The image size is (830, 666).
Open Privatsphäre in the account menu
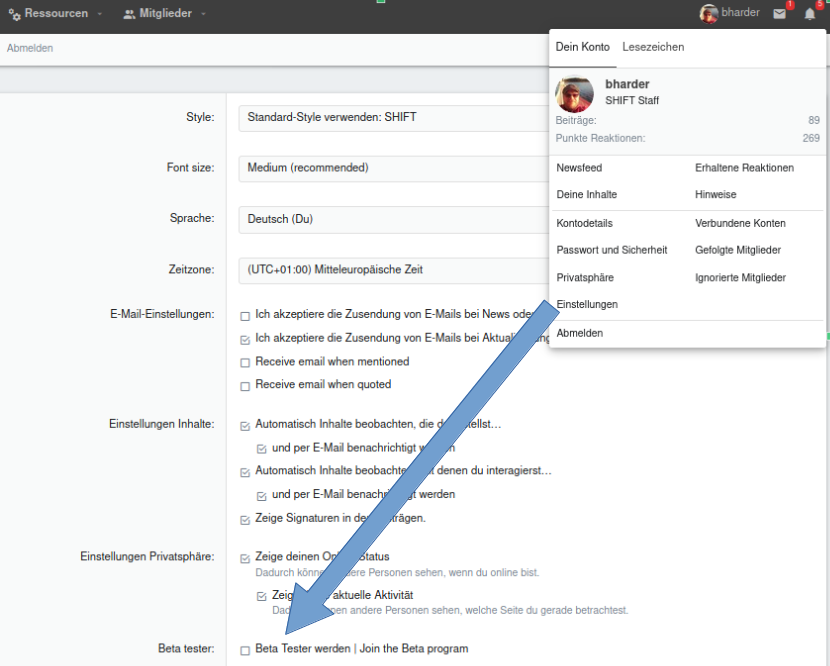click(585, 277)
